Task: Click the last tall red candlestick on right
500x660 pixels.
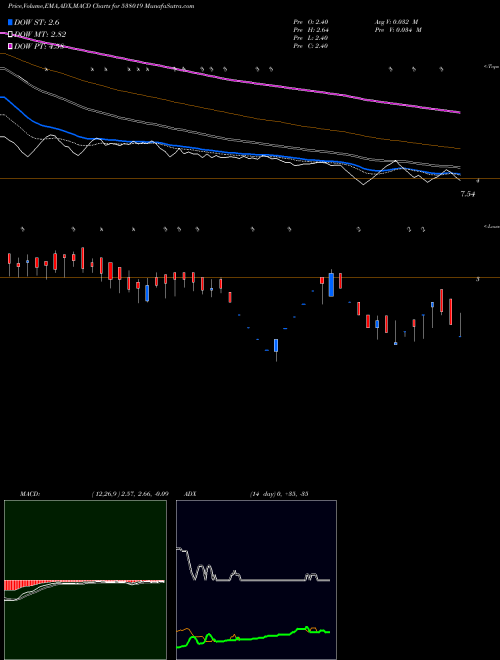Action: 450,311
